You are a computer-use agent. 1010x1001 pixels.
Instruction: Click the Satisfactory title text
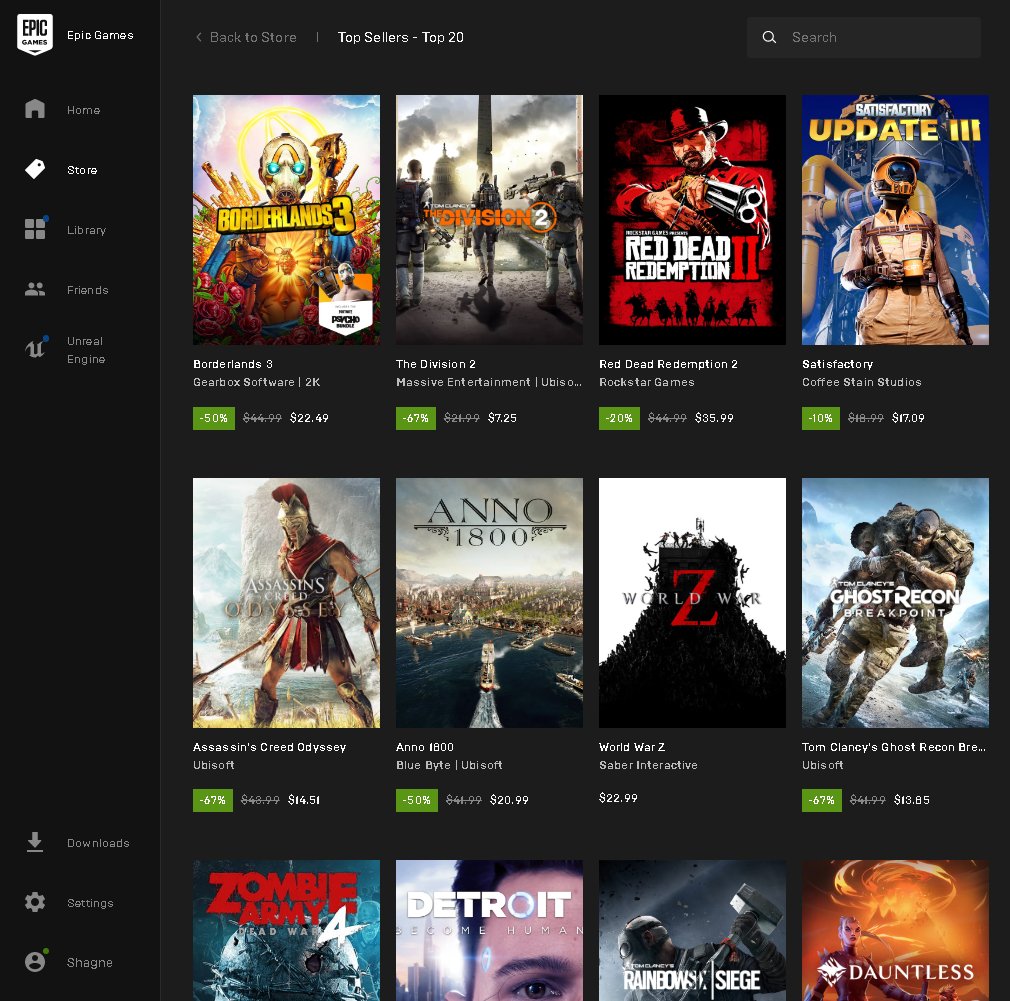coord(837,364)
